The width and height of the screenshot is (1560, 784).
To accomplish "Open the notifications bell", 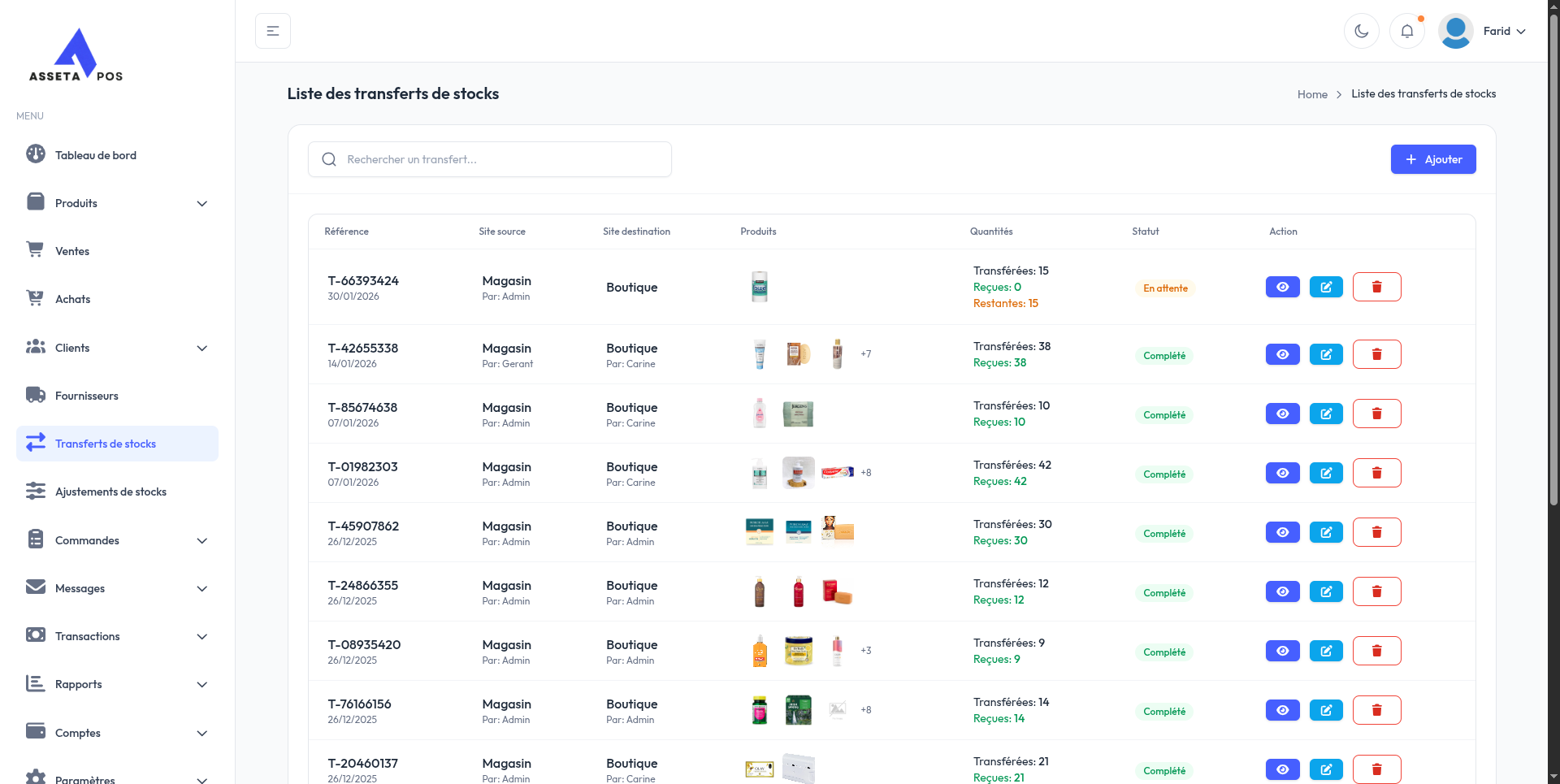I will 1406,32.
